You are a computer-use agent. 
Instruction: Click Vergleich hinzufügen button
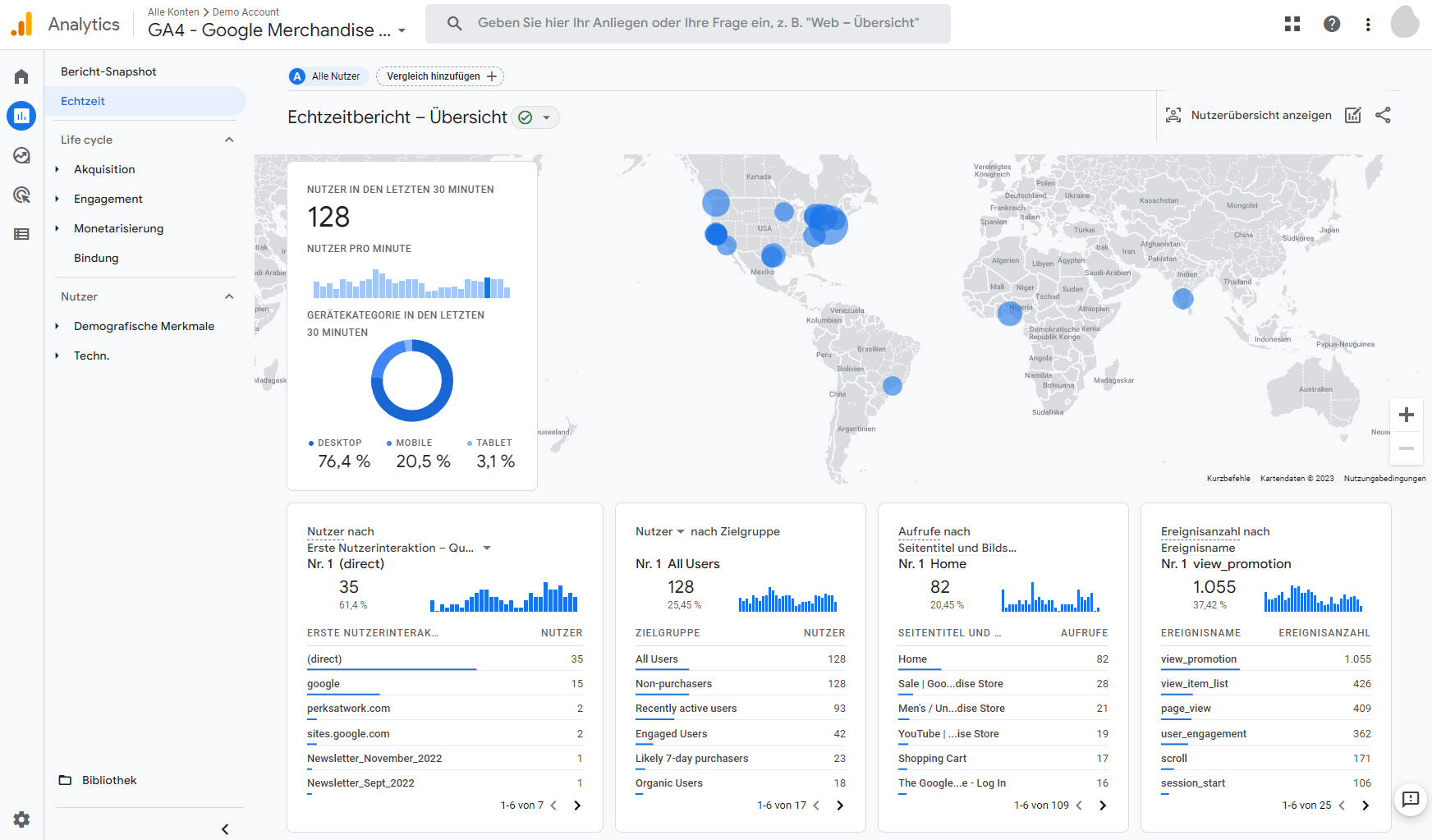(x=440, y=76)
